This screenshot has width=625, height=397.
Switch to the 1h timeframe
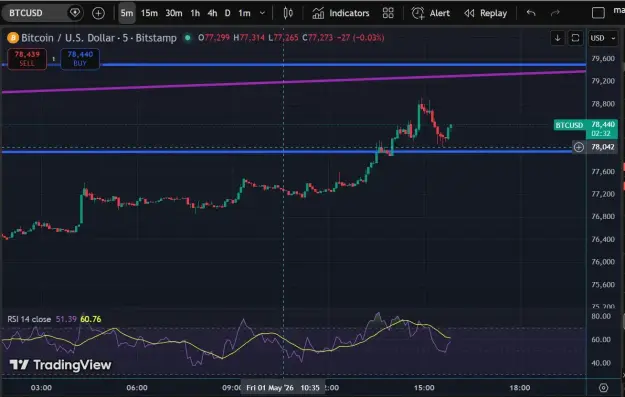pos(195,13)
